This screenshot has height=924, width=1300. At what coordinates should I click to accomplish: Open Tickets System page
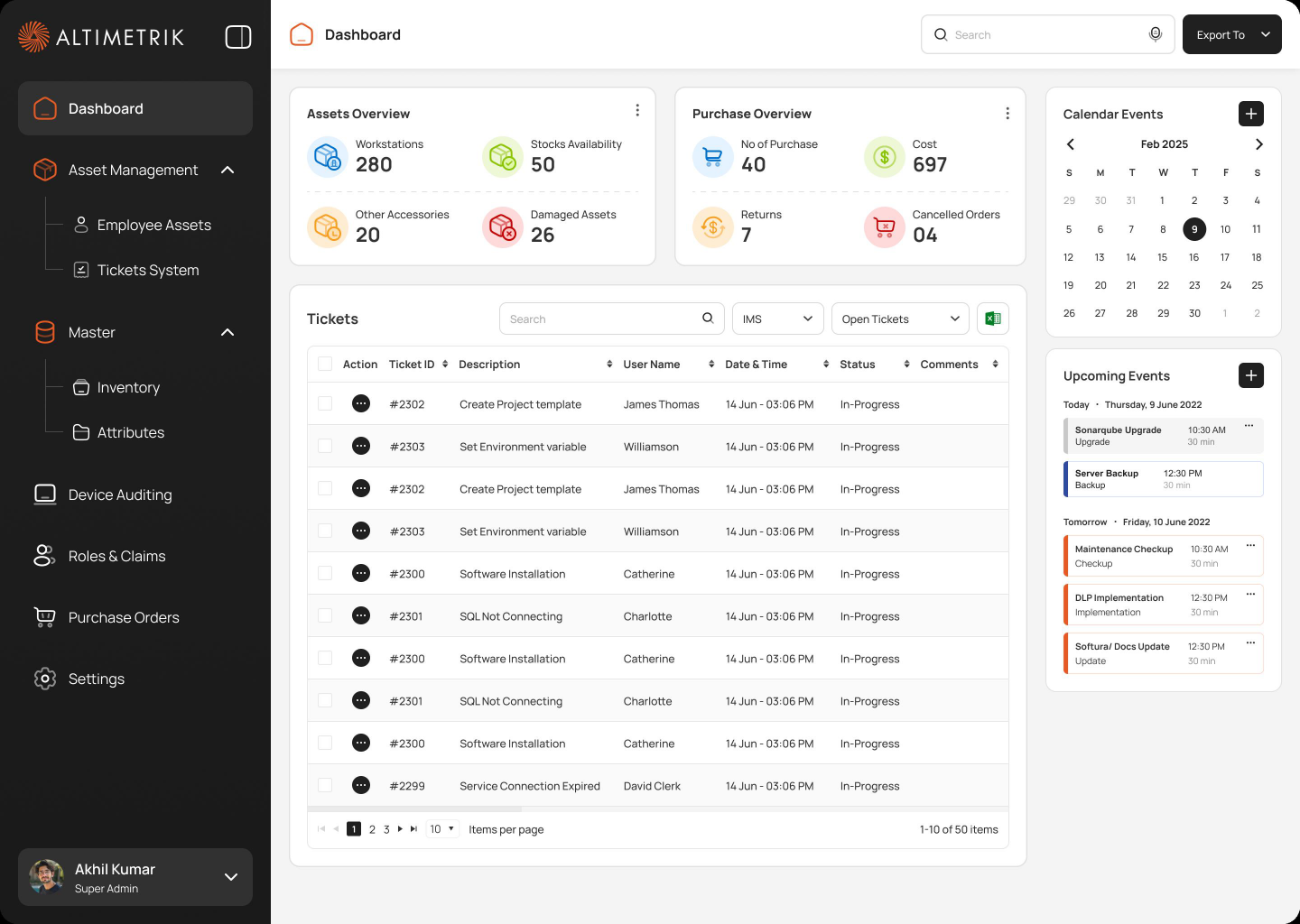pos(136,270)
